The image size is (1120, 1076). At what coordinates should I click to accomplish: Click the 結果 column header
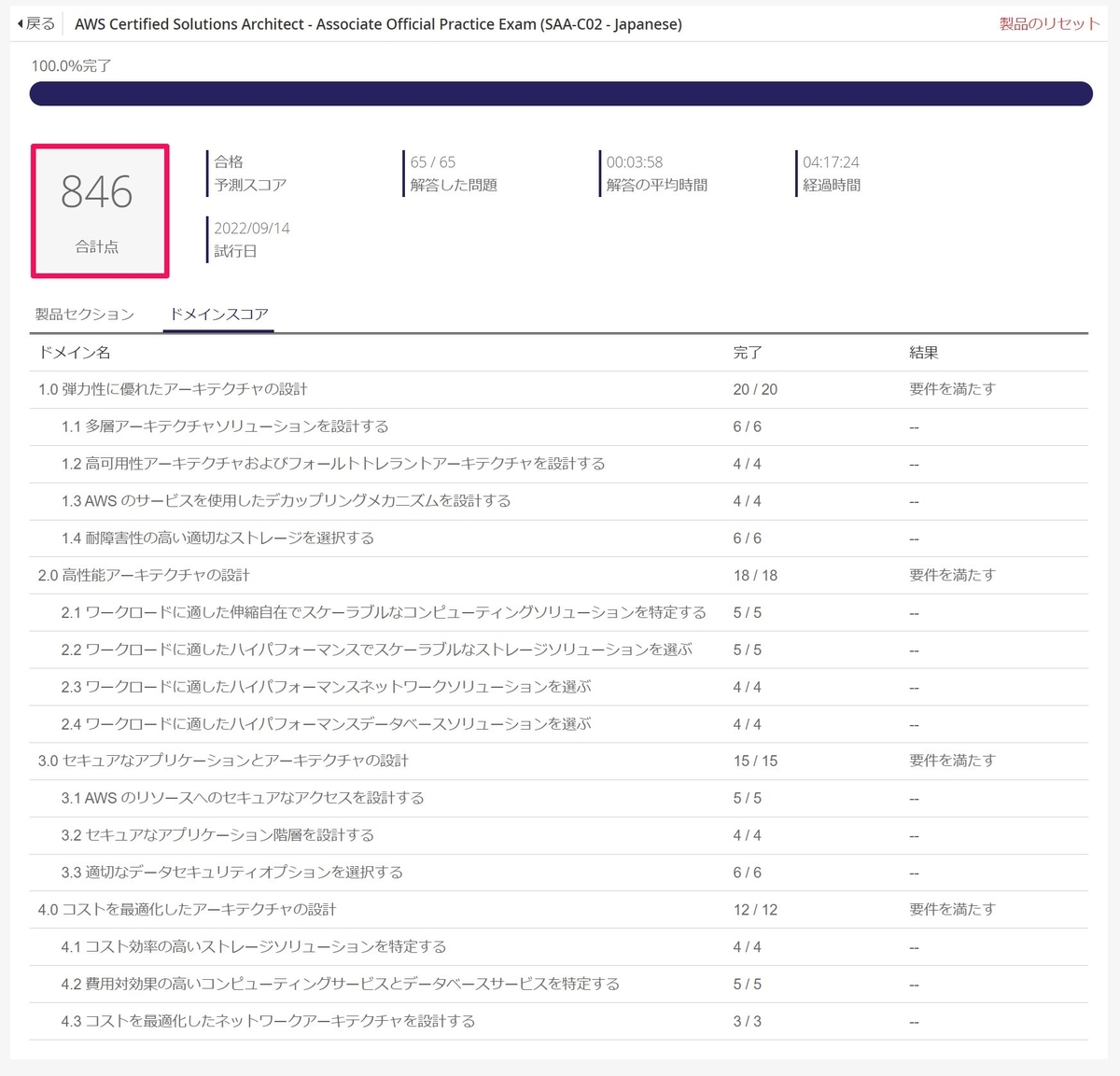click(x=924, y=353)
